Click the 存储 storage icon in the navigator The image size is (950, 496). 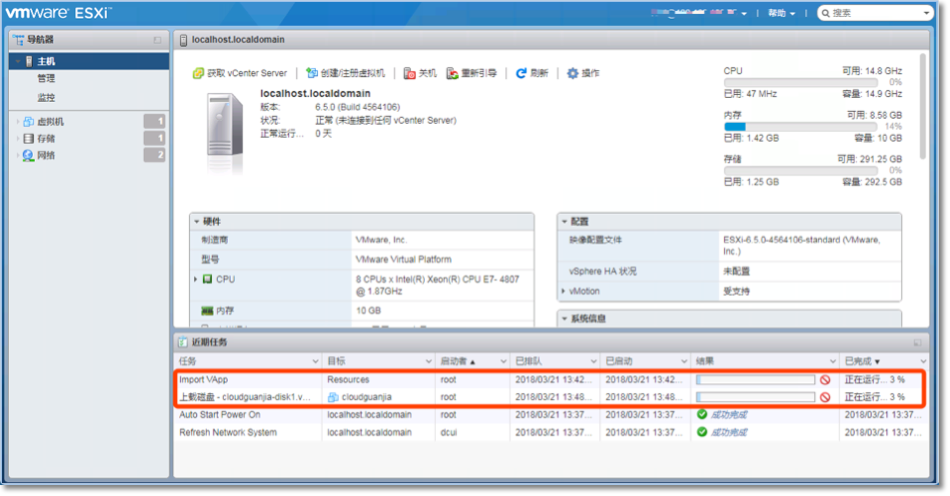click(28, 139)
